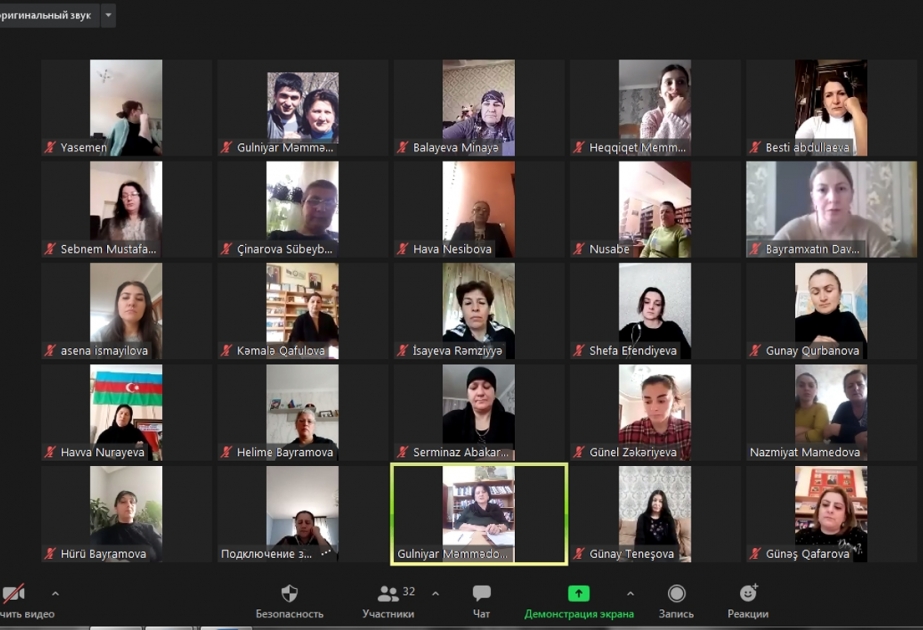The width and height of the screenshot is (923, 630).
Task: Click participant count 32
Action: coord(409,591)
